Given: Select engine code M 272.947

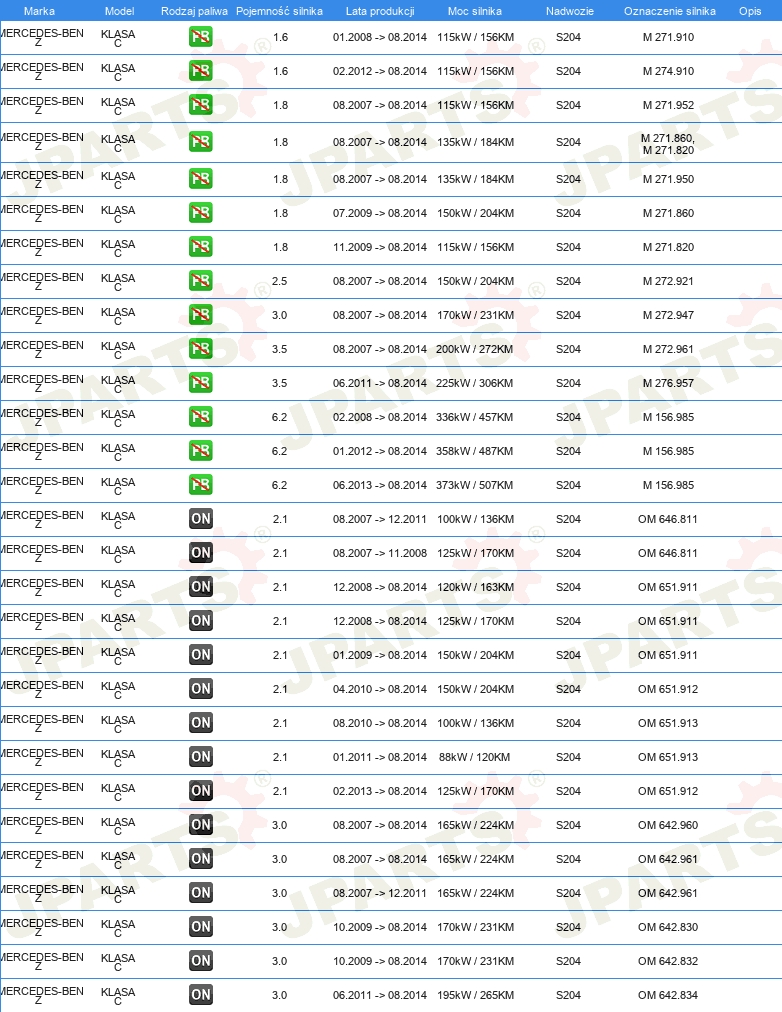Looking at the screenshot, I should 668,315.
